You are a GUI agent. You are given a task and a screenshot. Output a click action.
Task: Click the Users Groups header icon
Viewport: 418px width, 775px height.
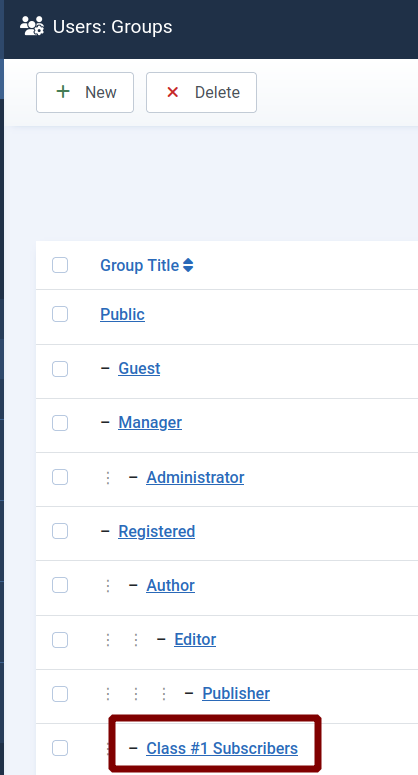(x=32, y=26)
